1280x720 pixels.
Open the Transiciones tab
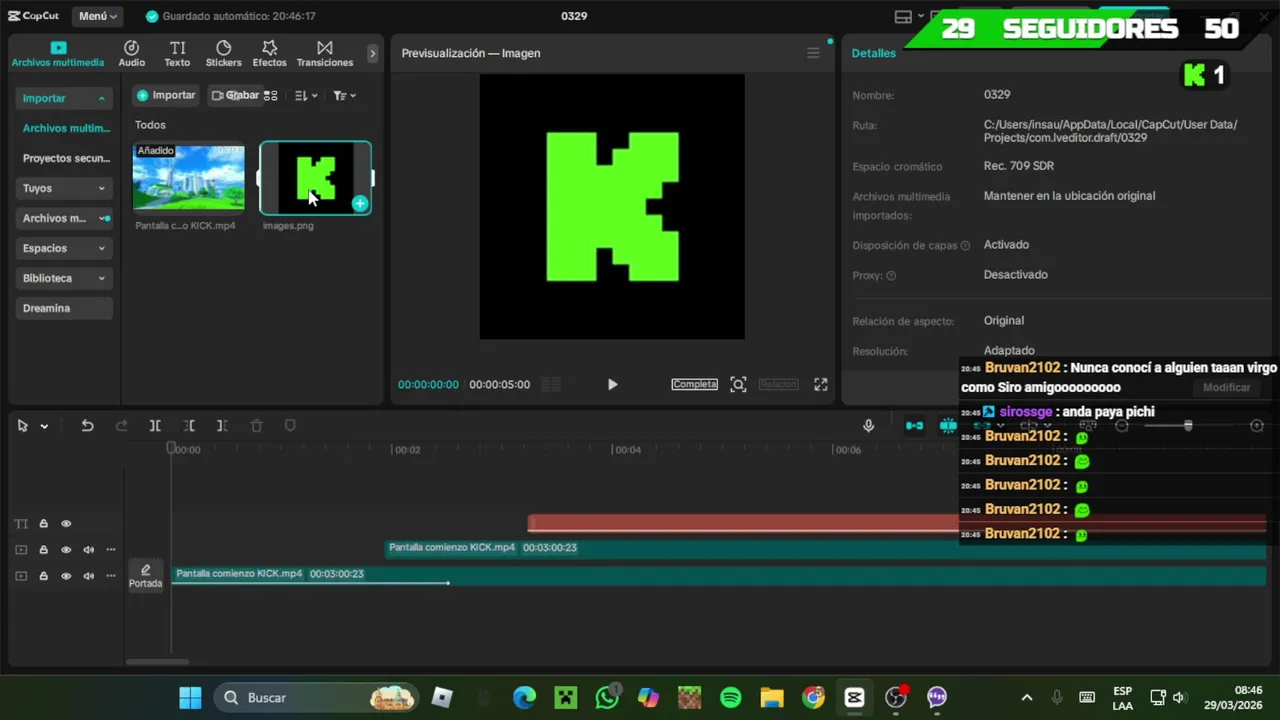(x=325, y=54)
